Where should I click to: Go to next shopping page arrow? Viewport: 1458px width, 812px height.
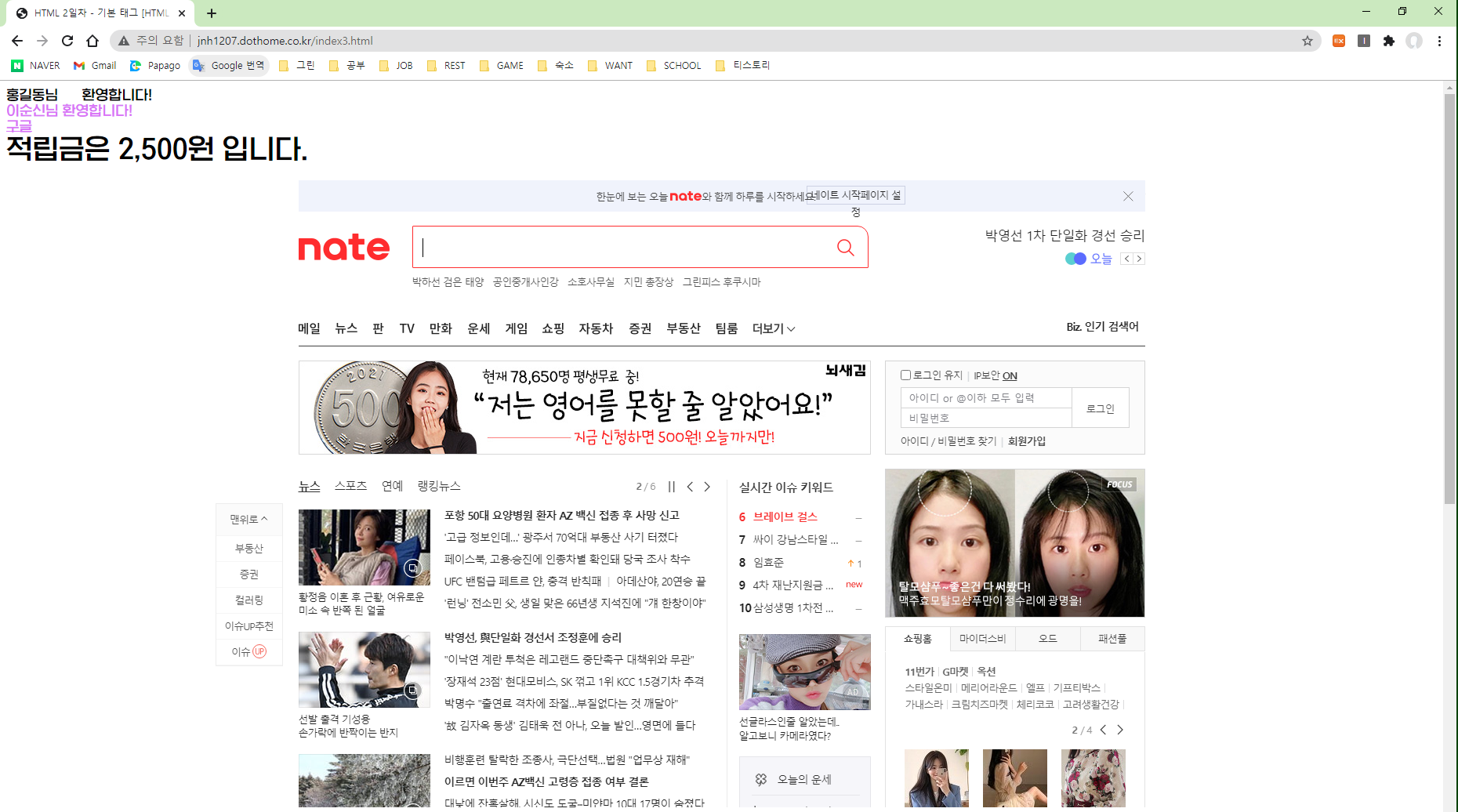click(1120, 730)
